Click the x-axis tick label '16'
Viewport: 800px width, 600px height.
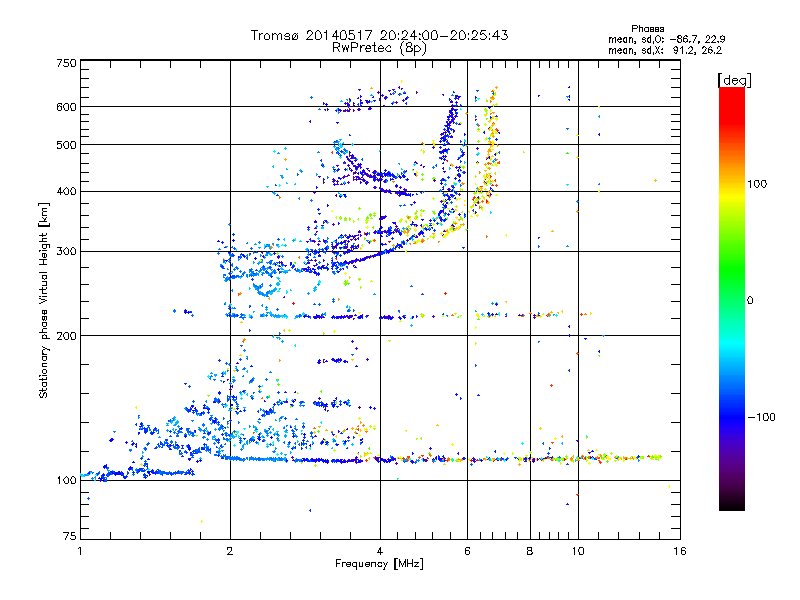[x=680, y=551]
